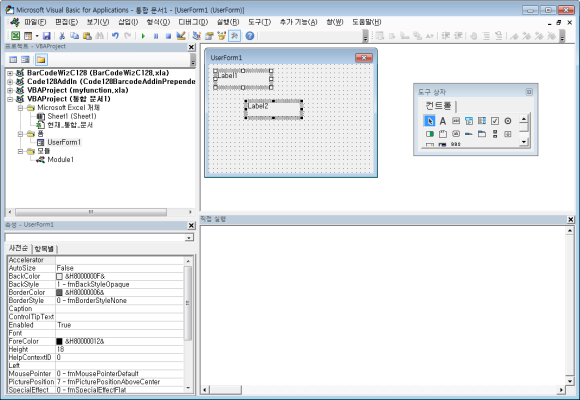Pick the ComboBox control in toolbox
The width and height of the screenshot is (580, 400).
(x=469, y=121)
